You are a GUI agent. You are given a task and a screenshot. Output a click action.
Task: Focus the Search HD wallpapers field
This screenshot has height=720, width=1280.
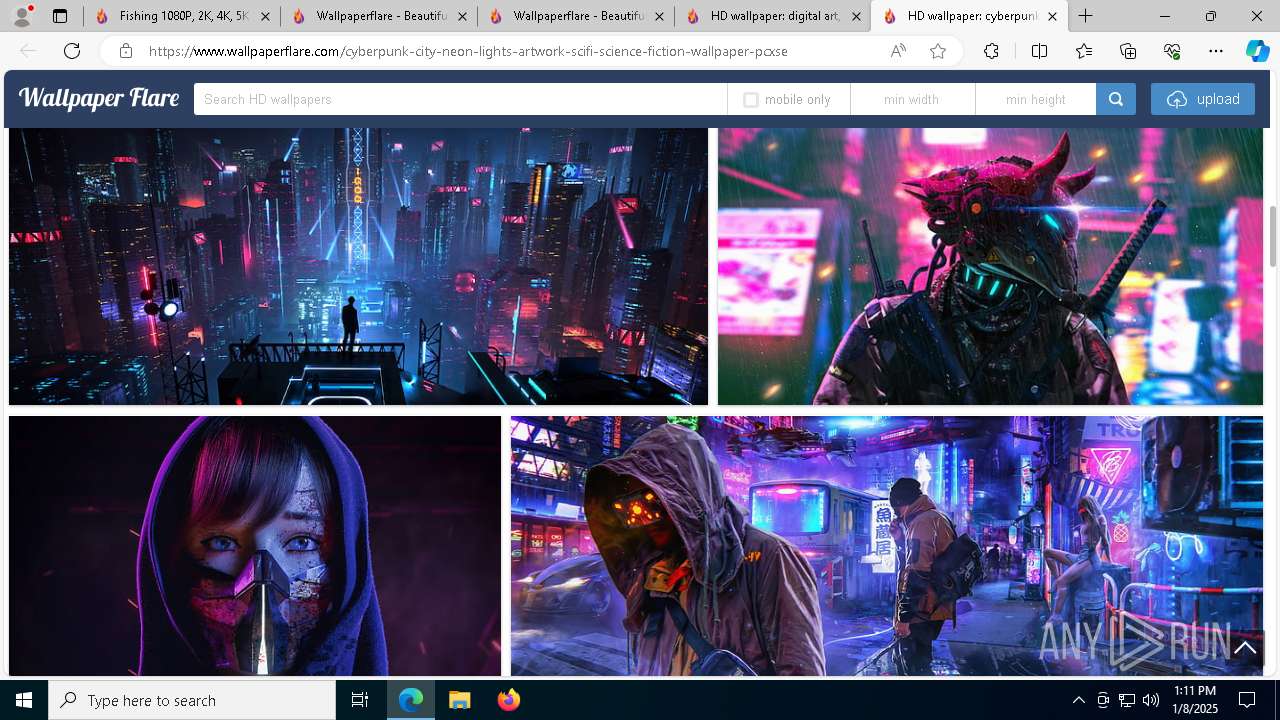coord(460,99)
